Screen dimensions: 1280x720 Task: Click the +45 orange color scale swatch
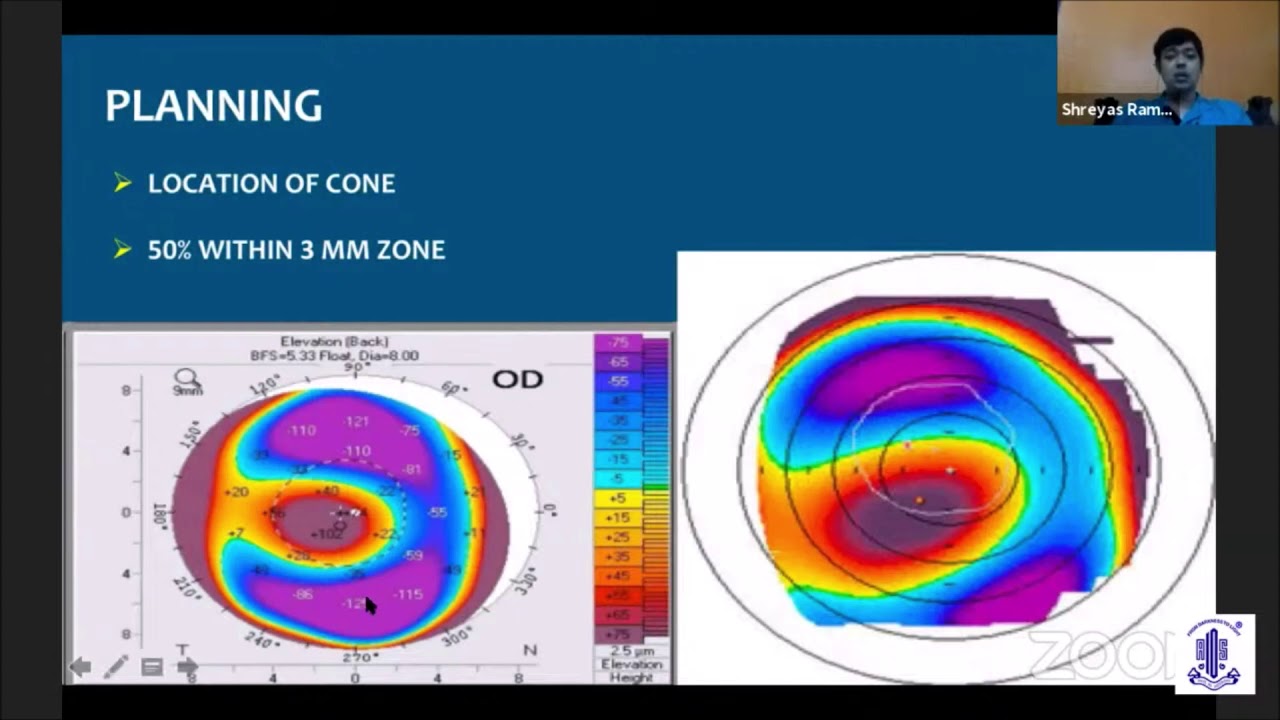pyautogui.click(x=619, y=575)
